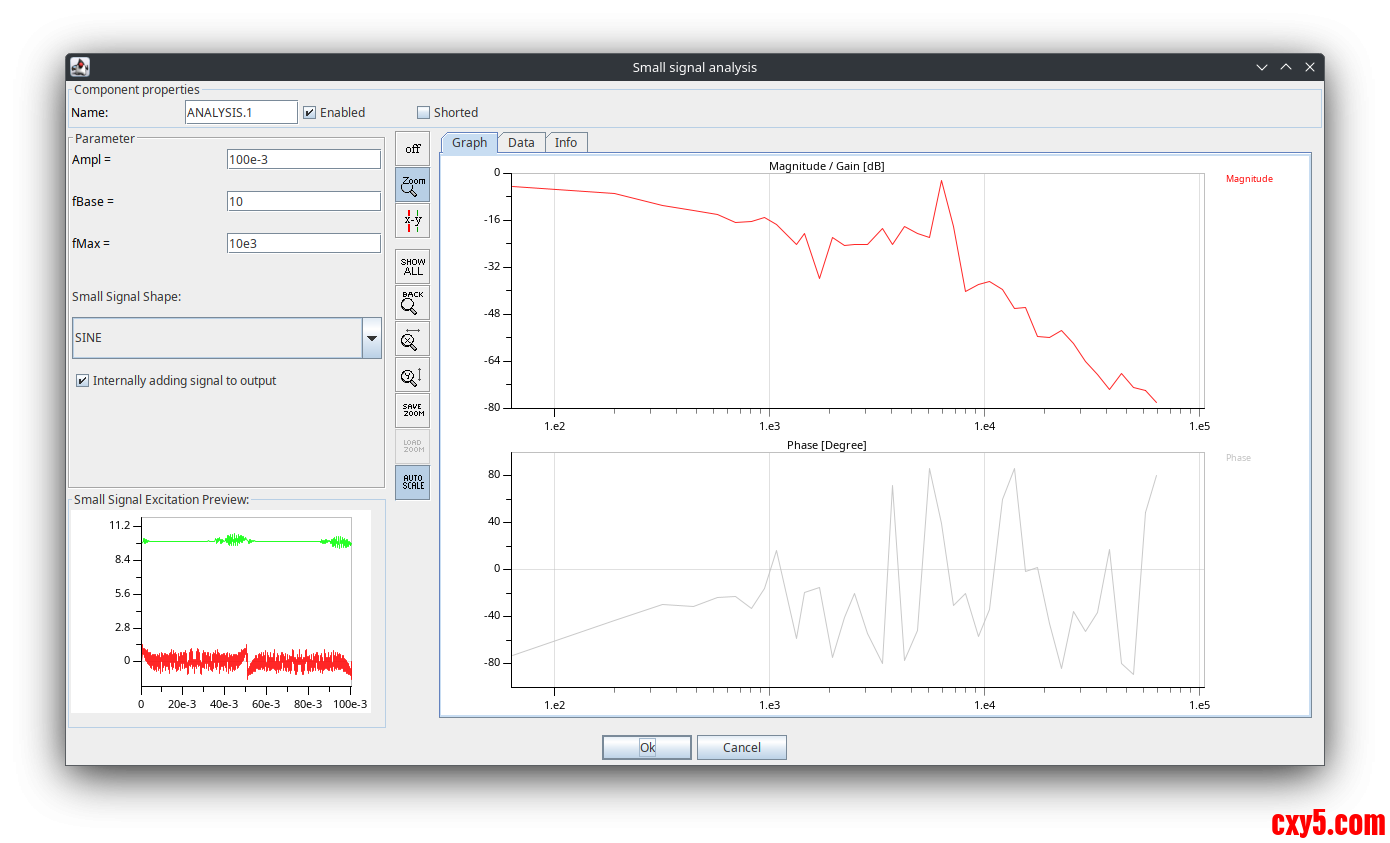1390x843 pixels.
Task: Toggle 'Internally adding signal to output' checkbox
Action: [x=82, y=381]
